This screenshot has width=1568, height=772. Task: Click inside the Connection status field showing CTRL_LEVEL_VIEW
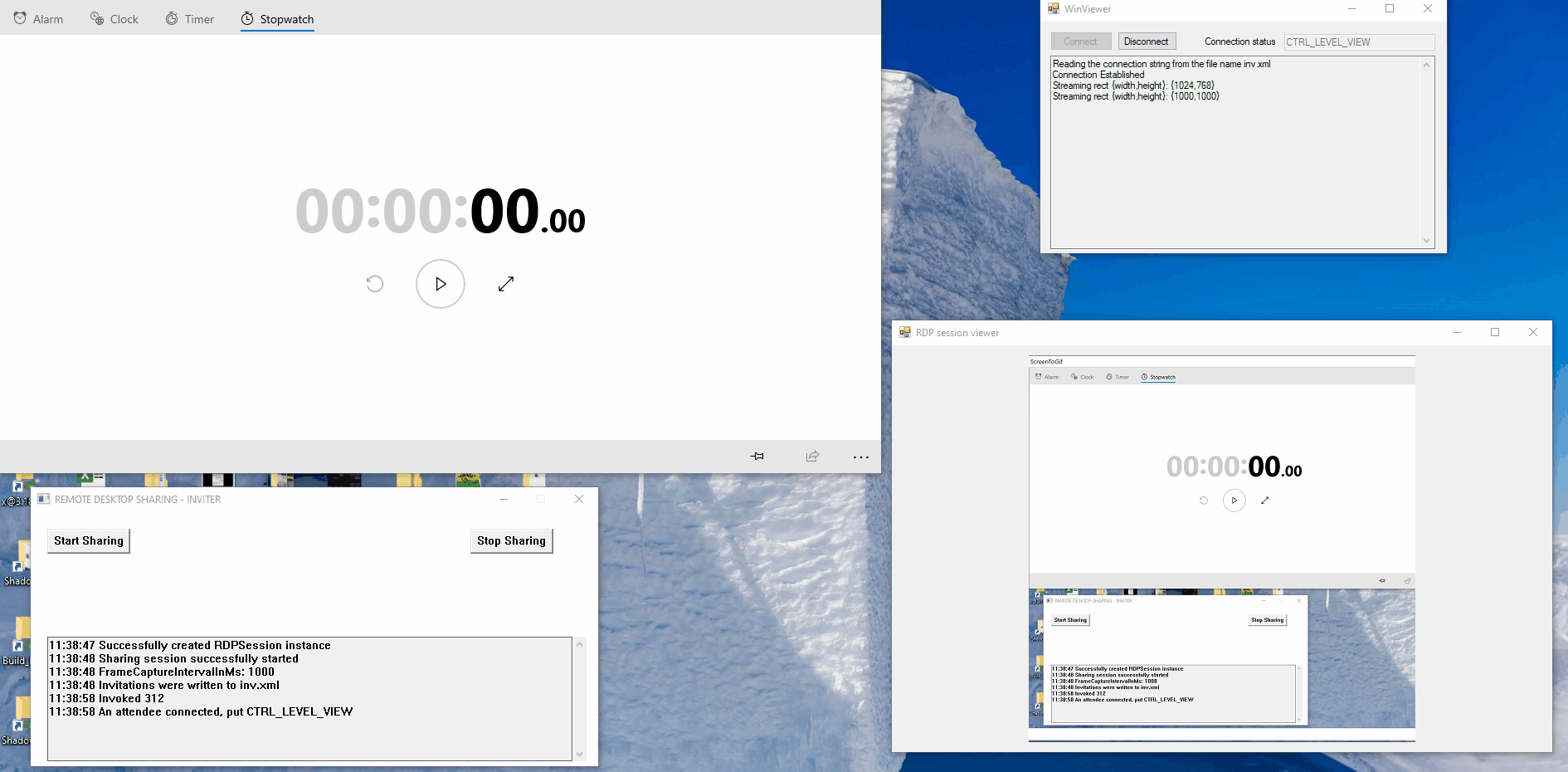coord(1358,42)
